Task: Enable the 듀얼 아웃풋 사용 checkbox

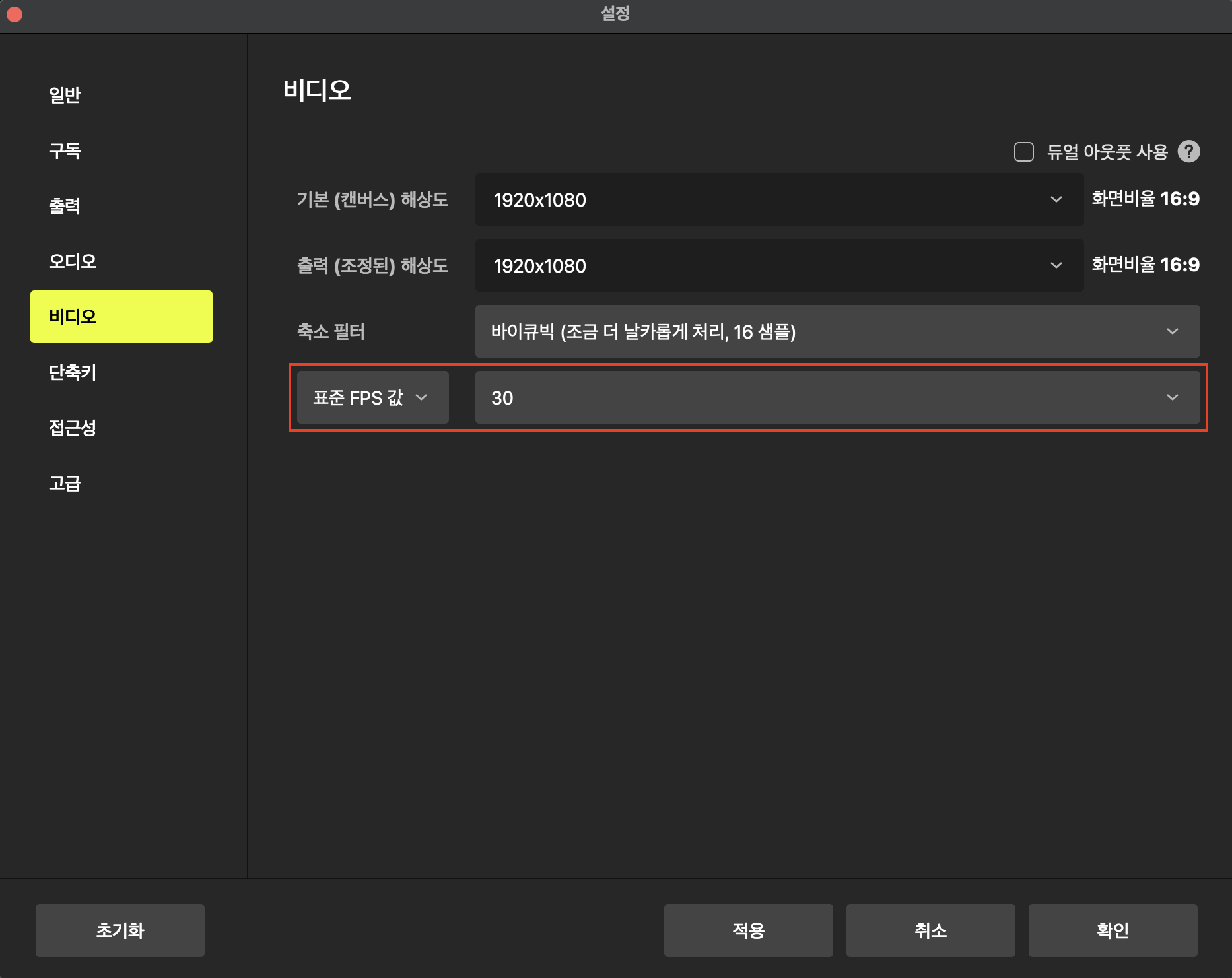Action: pyautogui.click(x=1023, y=152)
